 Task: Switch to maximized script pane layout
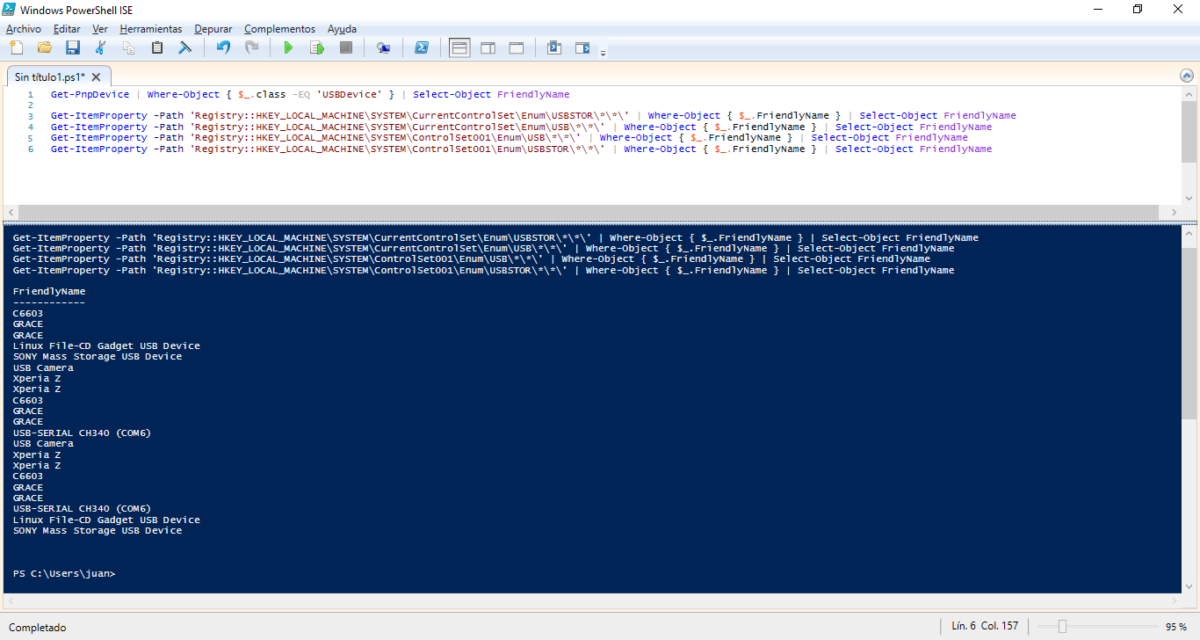(516, 47)
